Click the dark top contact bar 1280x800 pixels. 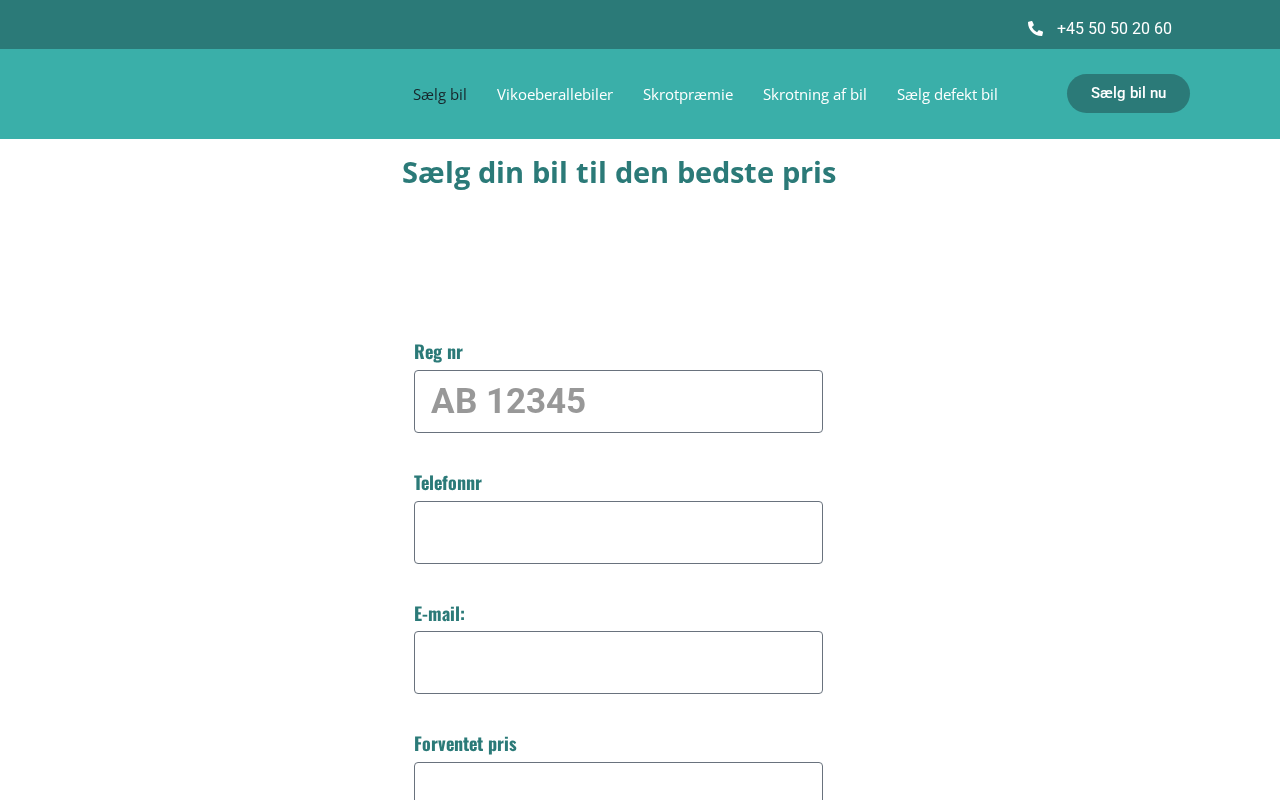[500, 24]
